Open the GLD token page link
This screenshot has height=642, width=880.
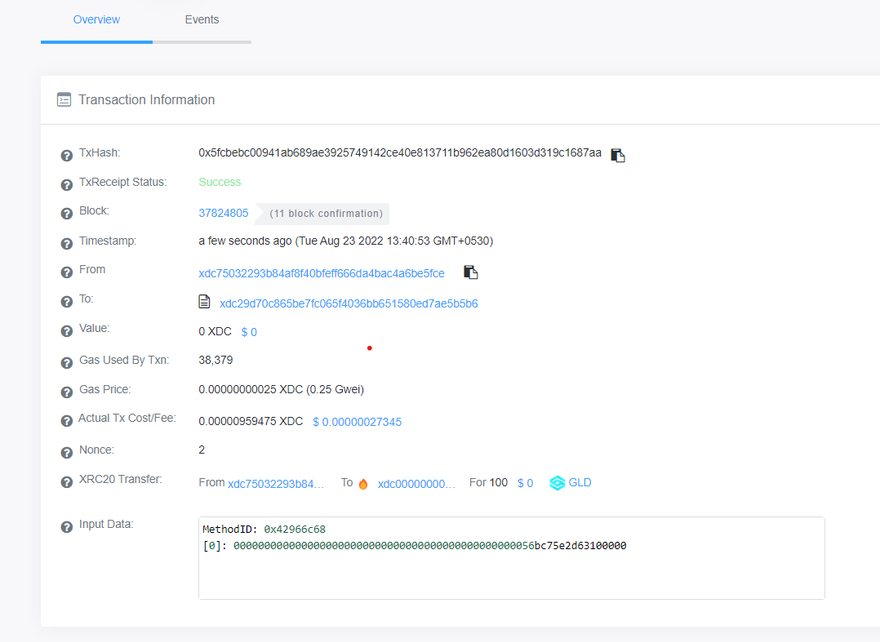pyautogui.click(x=580, y=483)
